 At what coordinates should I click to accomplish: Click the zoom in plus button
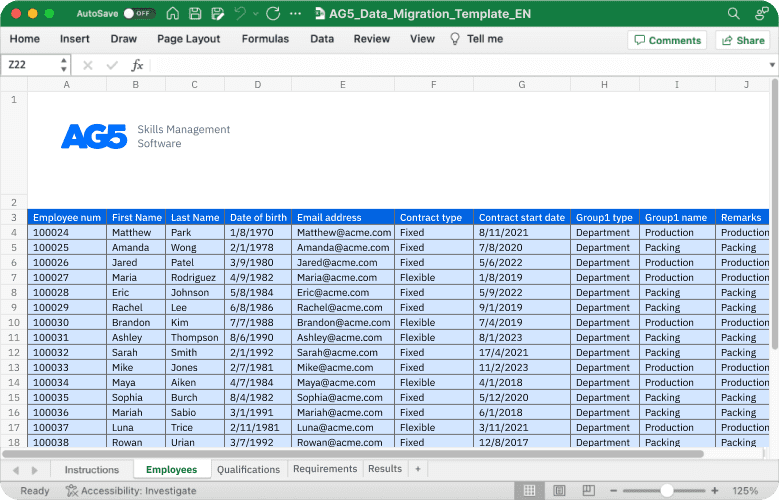point(714,491)
